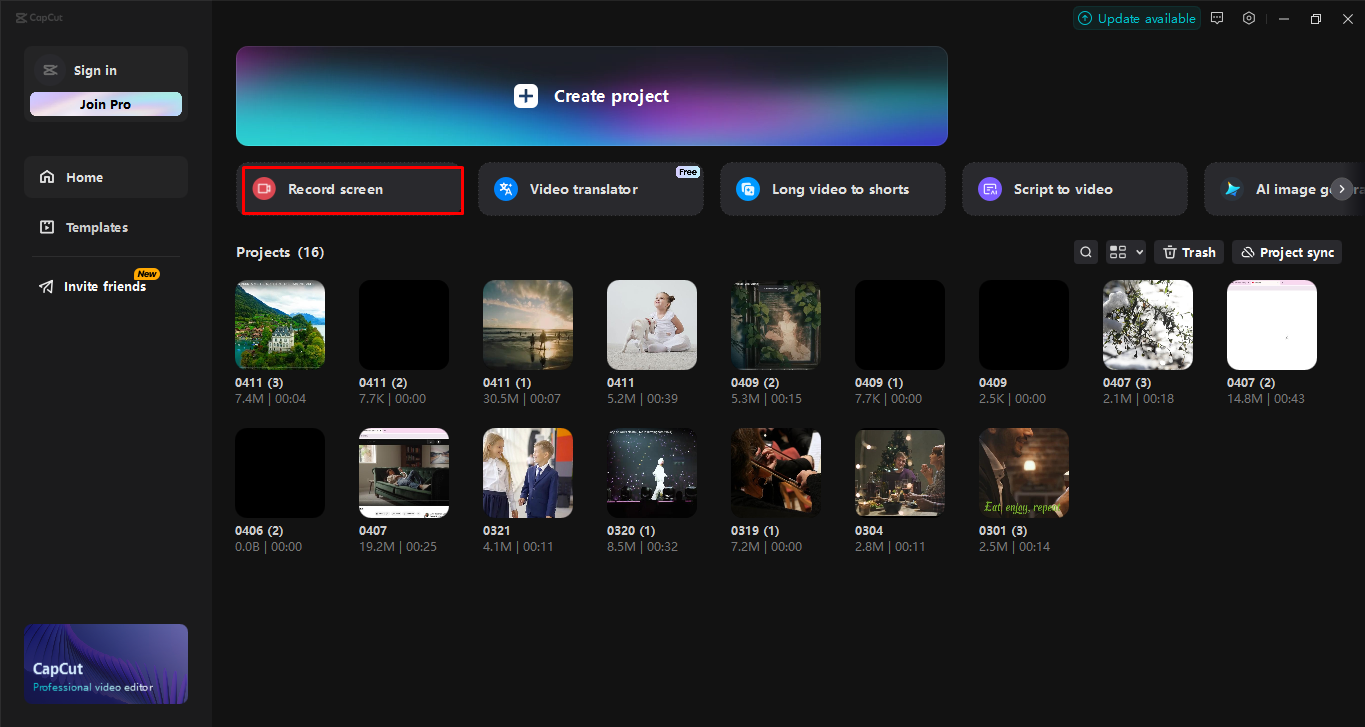Close the CapCut window
The width and height of the screenshot is (1365, 727).
(x=1347, y=18)
